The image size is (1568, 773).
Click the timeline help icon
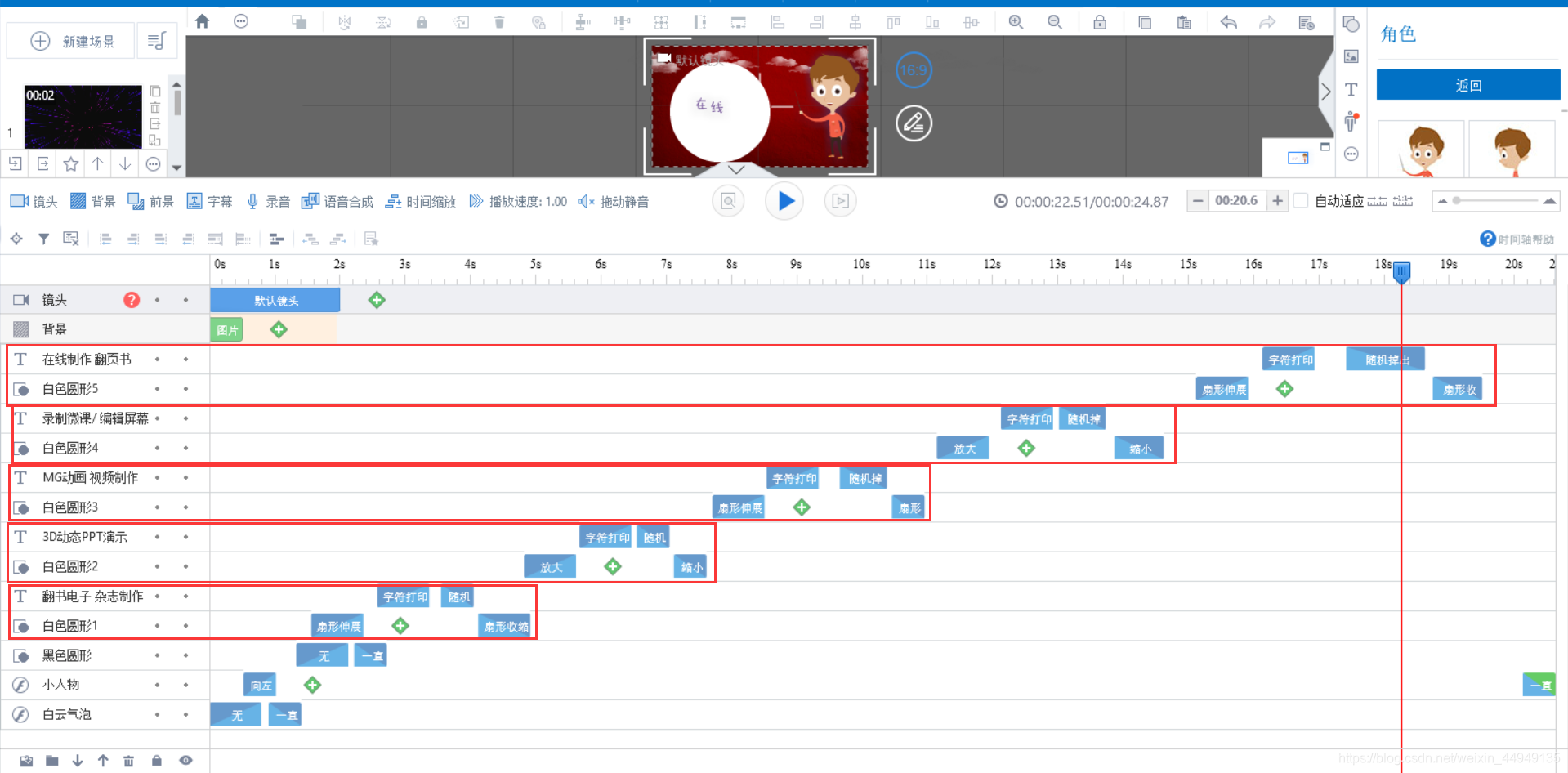coord(1488,239)
